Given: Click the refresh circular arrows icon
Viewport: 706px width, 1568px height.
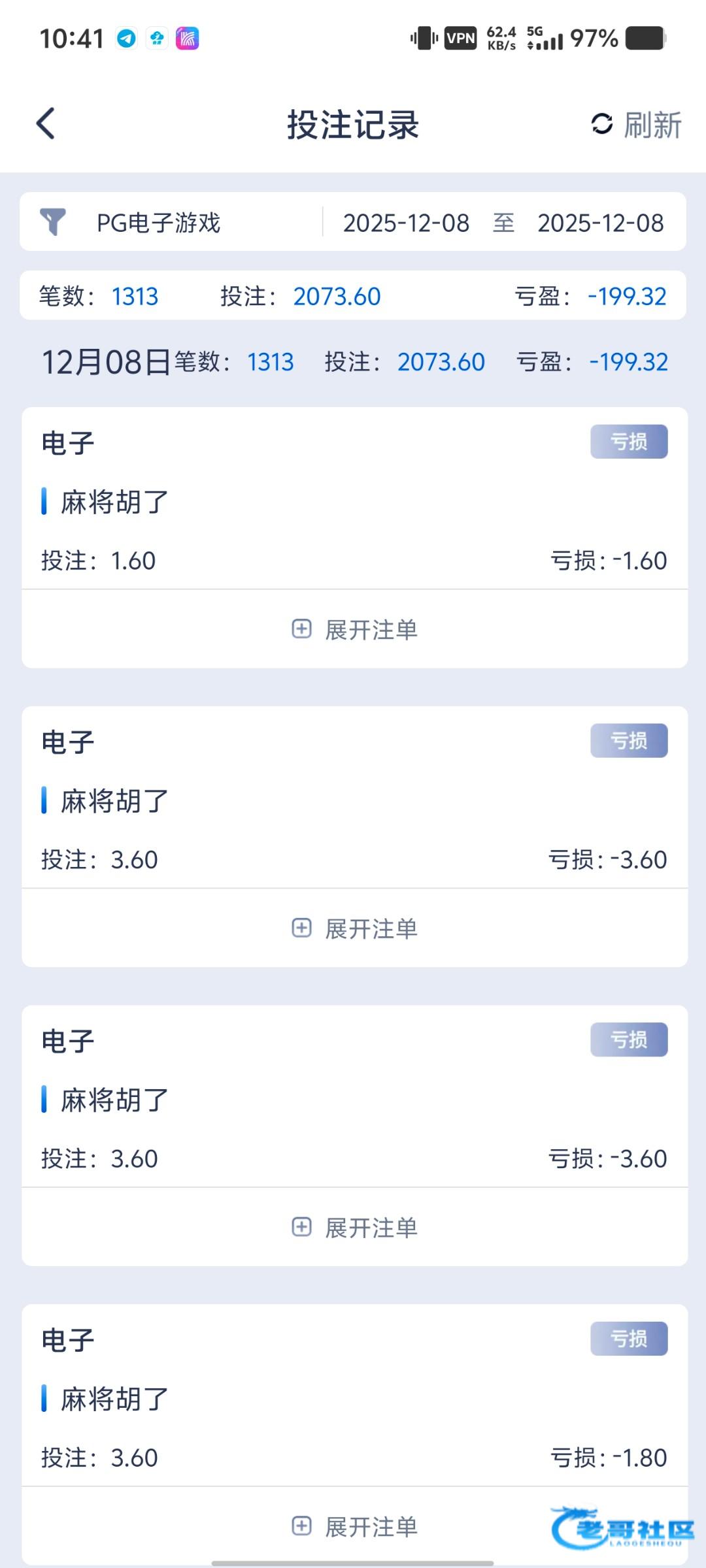Looking at the screenshot, I should click(x=601, y=124).
